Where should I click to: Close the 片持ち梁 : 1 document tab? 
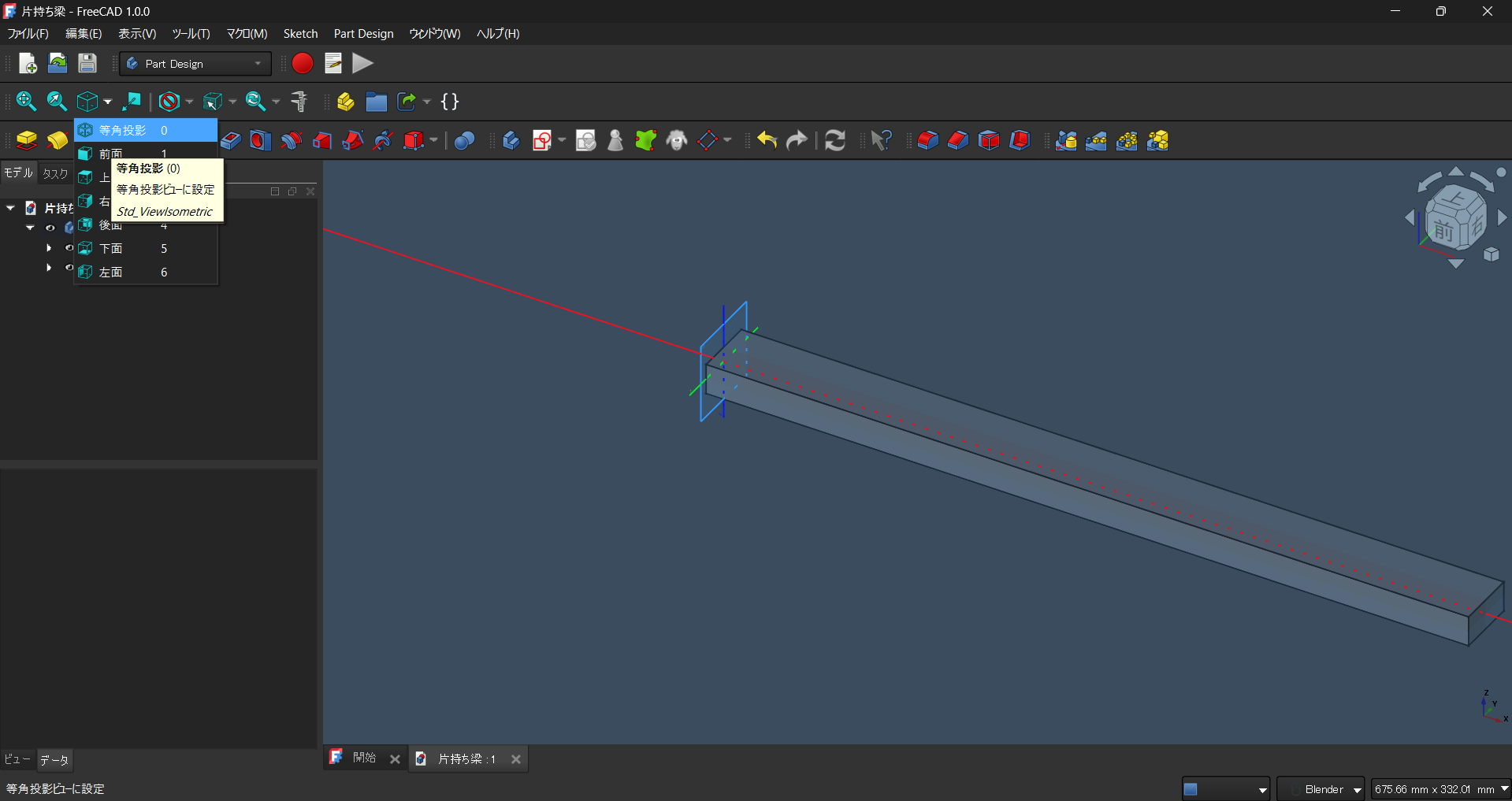516,759
